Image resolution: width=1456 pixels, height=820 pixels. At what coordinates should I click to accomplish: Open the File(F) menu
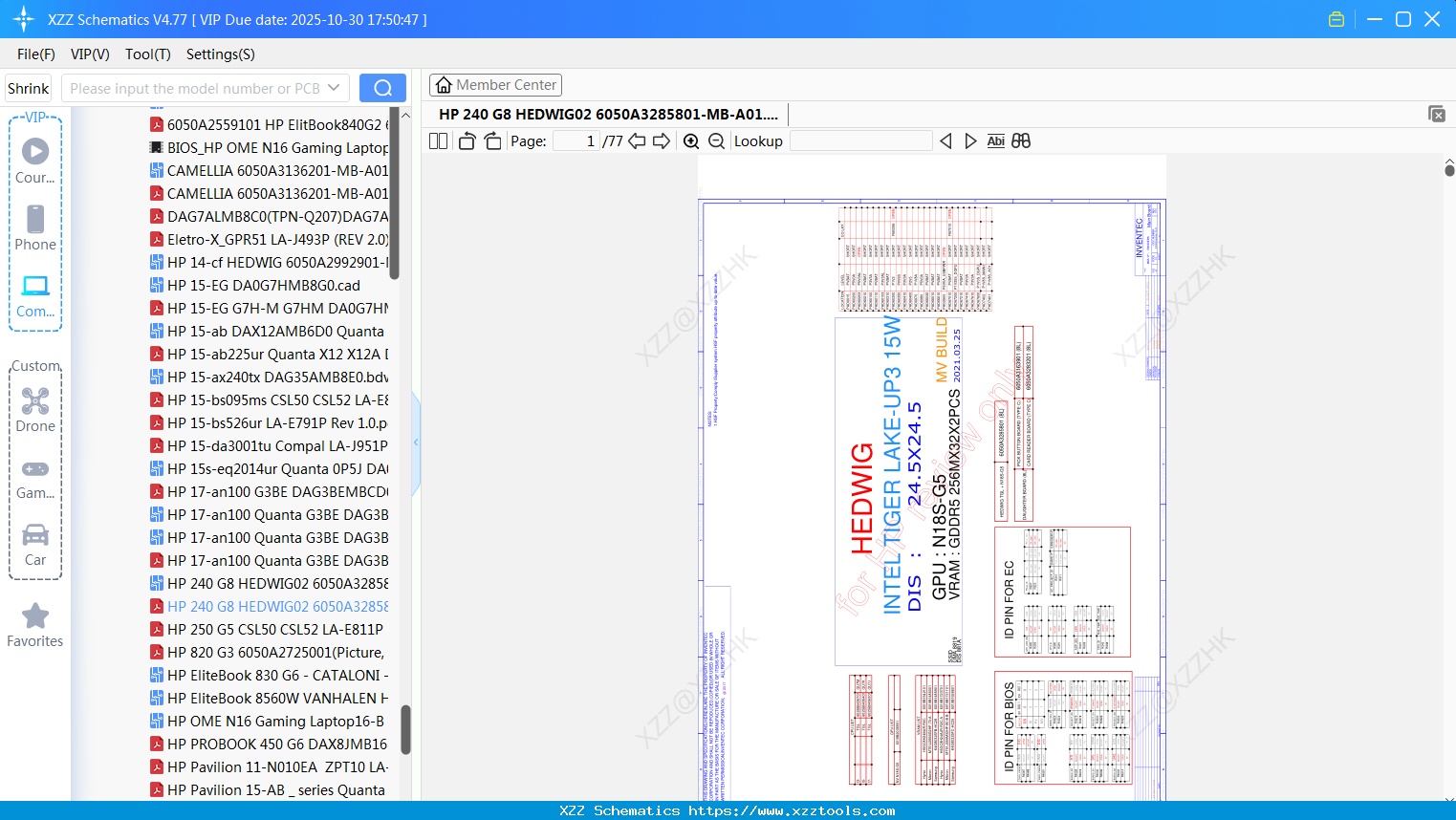pos(36,54)
